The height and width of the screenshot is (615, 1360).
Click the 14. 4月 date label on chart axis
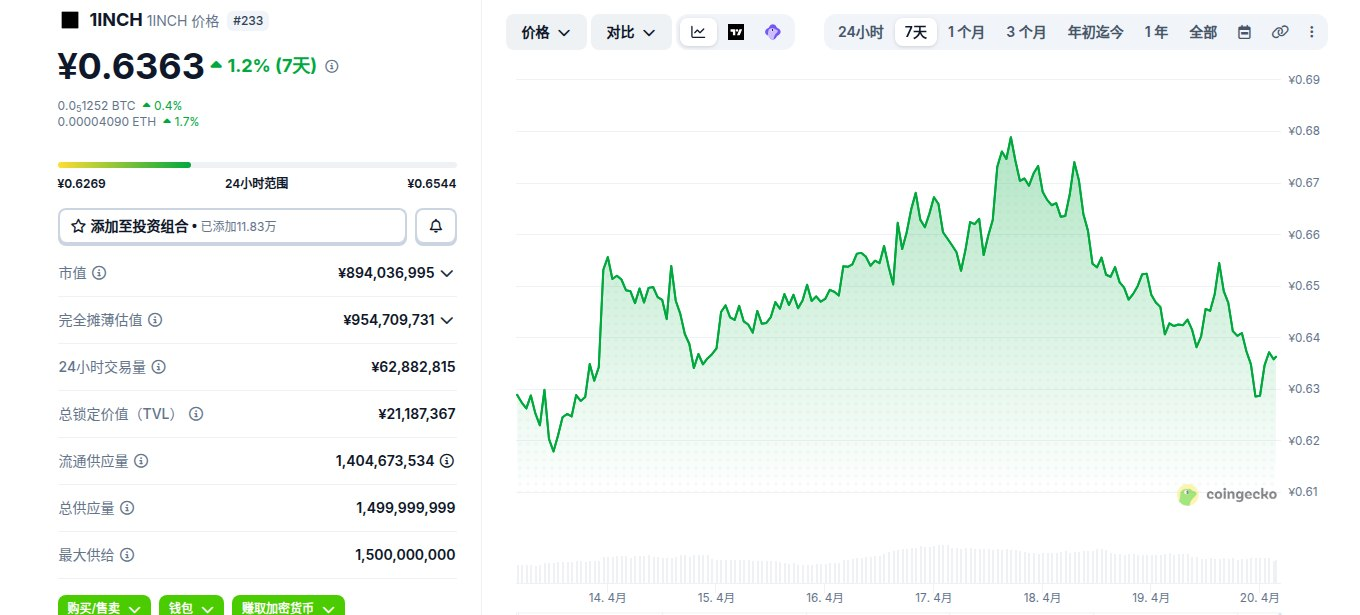coord(608,597)
